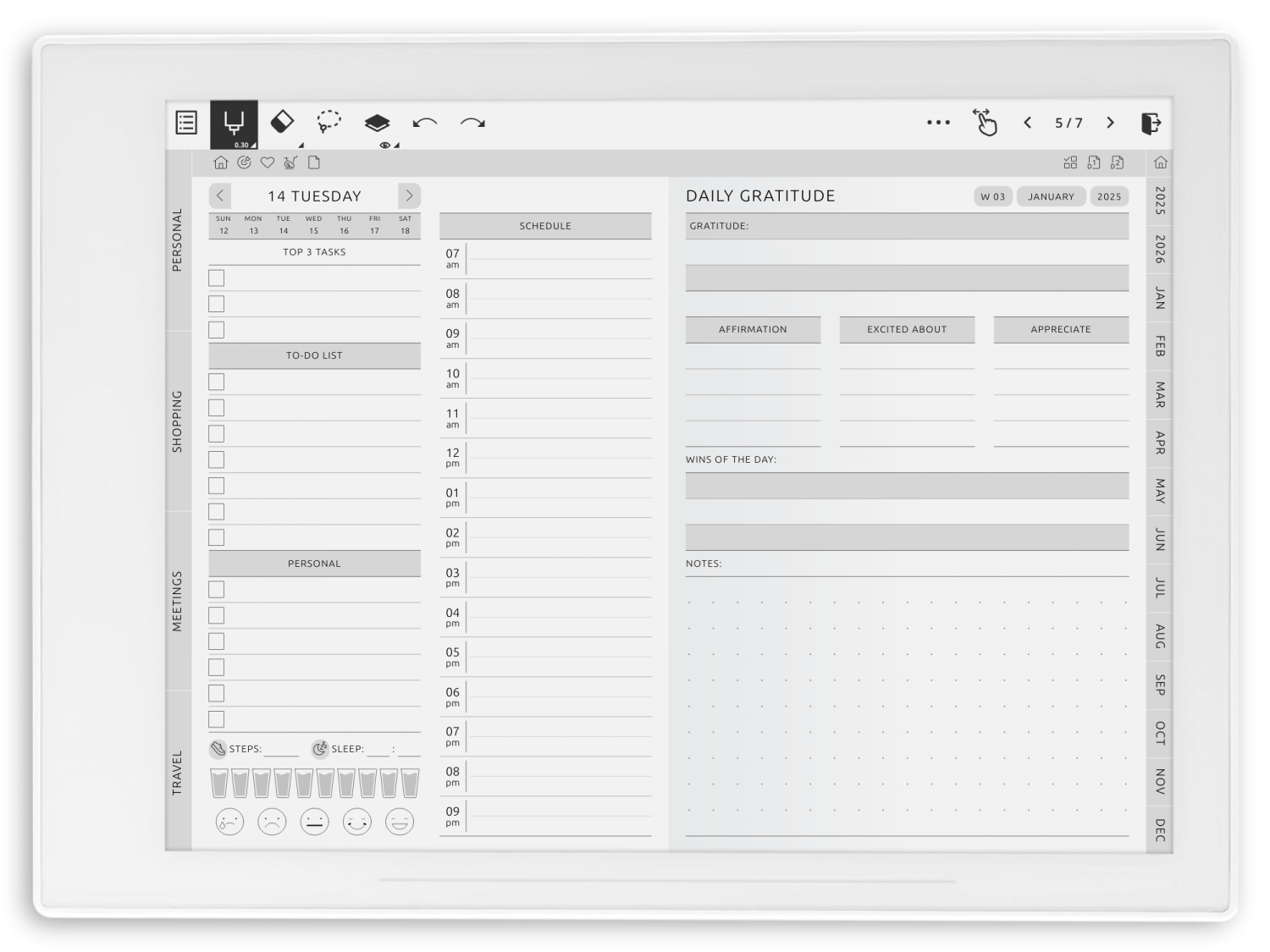1270x952 pixels.
Task: Redo the last undone stroke
Action: pos(472,124)
